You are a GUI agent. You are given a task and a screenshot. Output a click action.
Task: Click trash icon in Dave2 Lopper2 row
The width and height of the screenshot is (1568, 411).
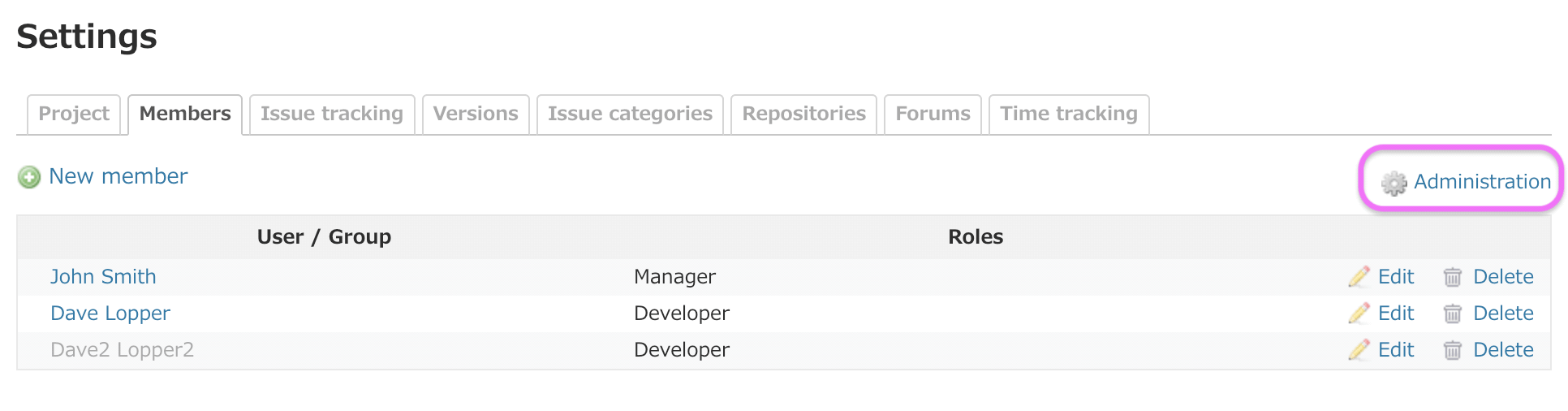point(1452,350)
